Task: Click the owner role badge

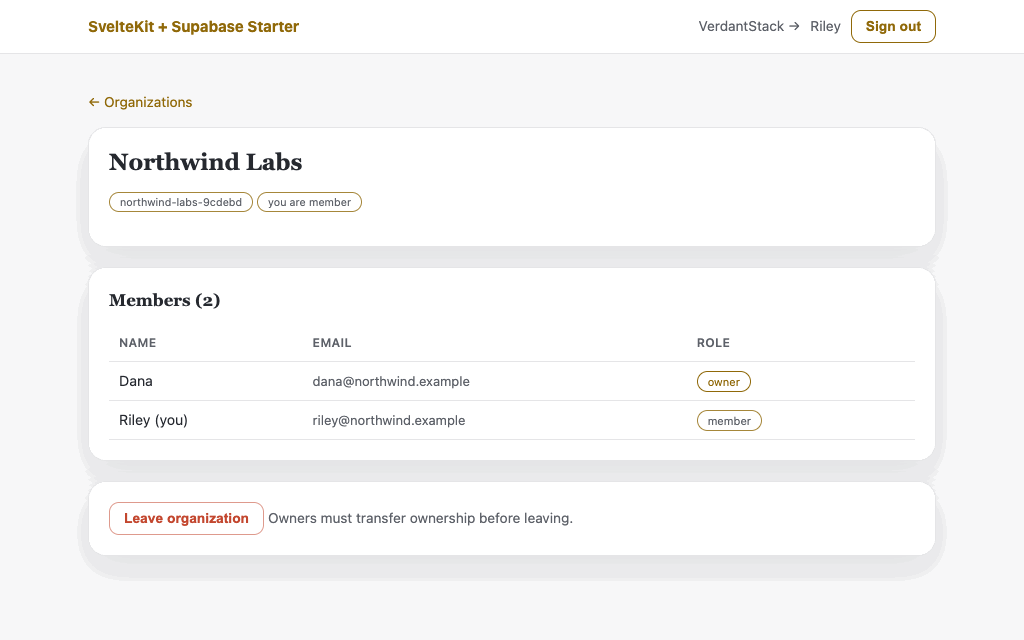Action: tap(724, 382)
